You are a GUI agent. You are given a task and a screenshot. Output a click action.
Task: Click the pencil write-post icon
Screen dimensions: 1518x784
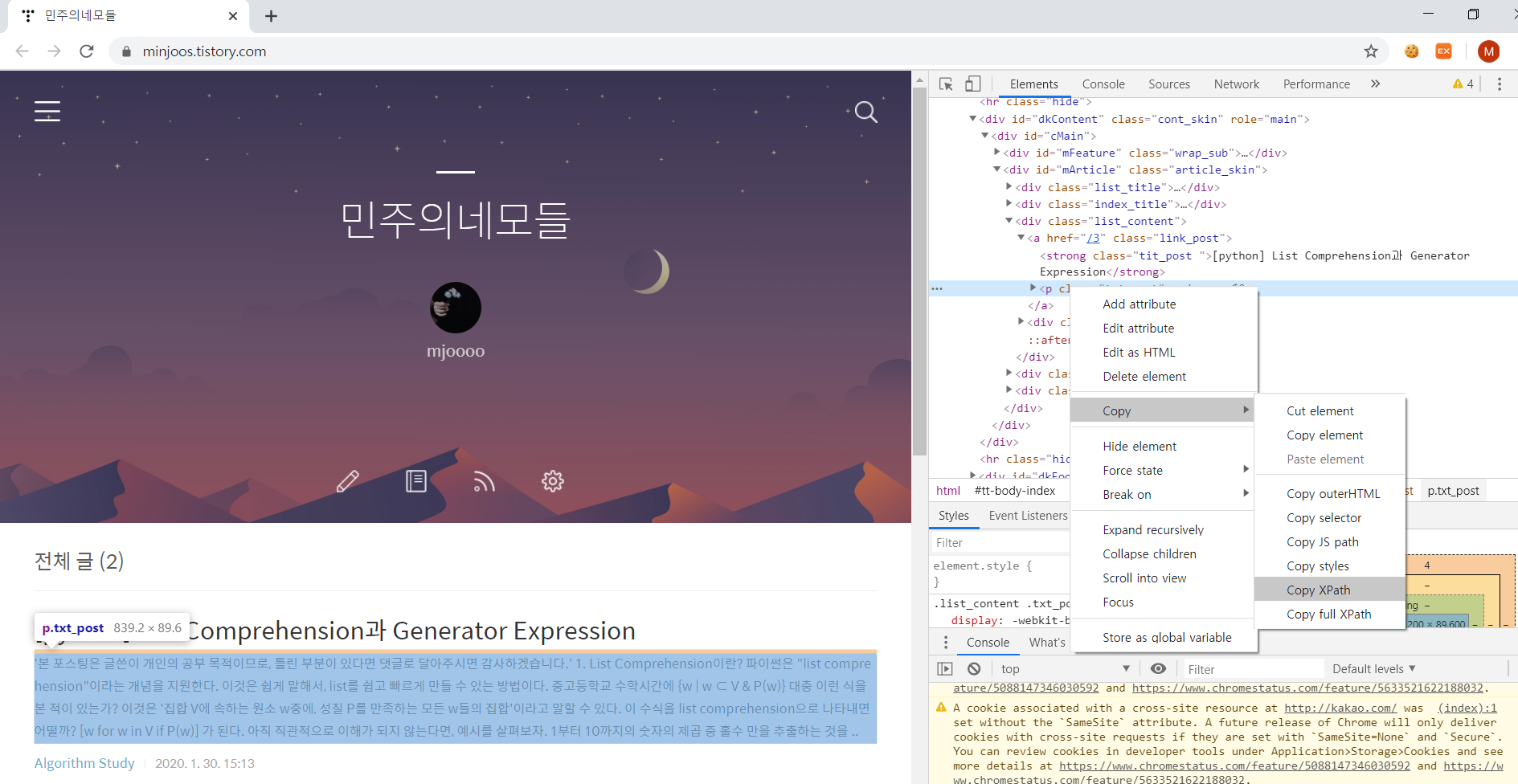coord(347,481)
